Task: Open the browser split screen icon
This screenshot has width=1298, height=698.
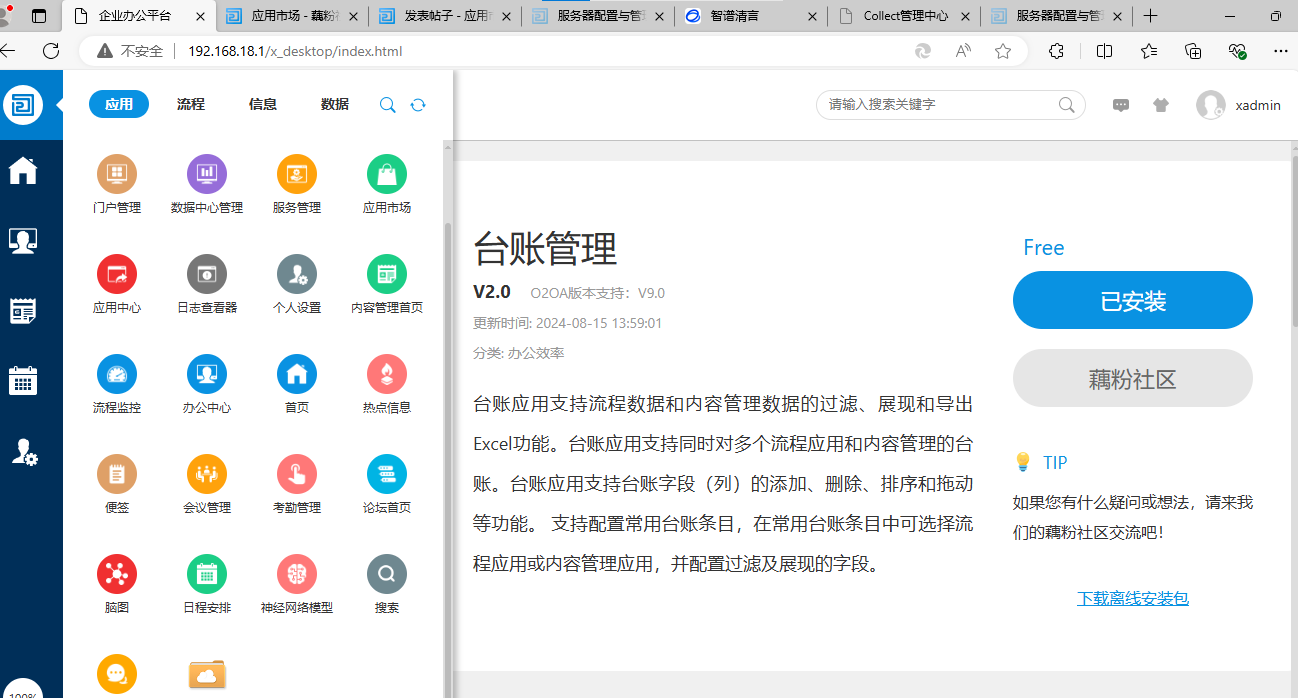Action: tap(1104, 51)
